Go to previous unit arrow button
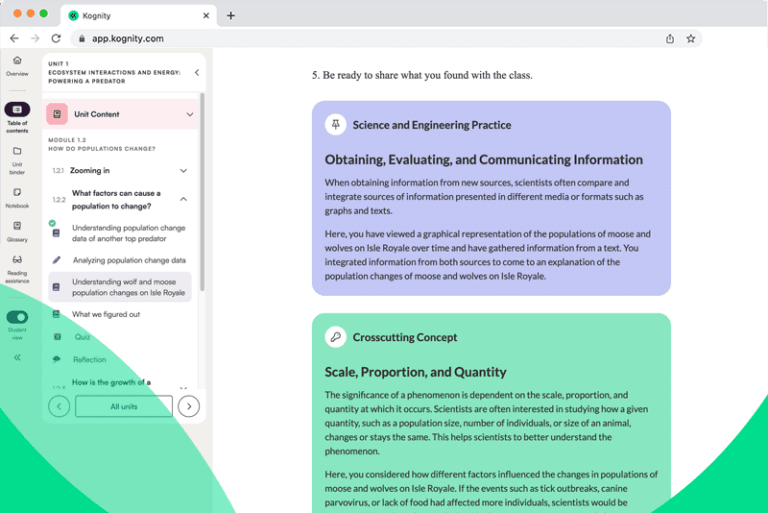This screenshot has height=513, width=768. tap(59, 406)
